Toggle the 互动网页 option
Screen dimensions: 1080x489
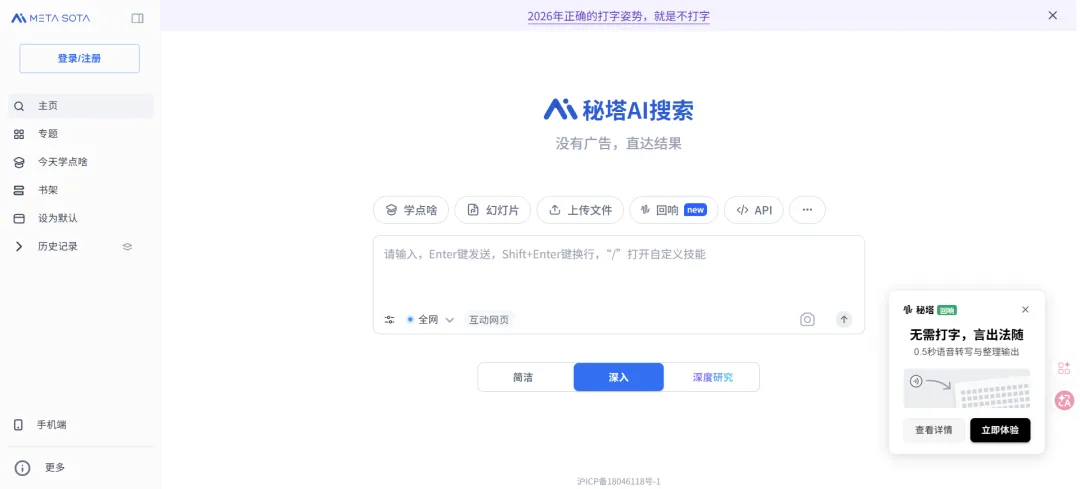coord(489,320)
